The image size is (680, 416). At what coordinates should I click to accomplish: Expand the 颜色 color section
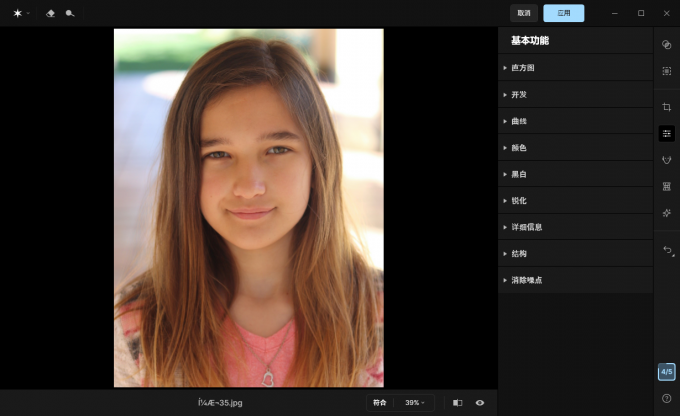575,147
